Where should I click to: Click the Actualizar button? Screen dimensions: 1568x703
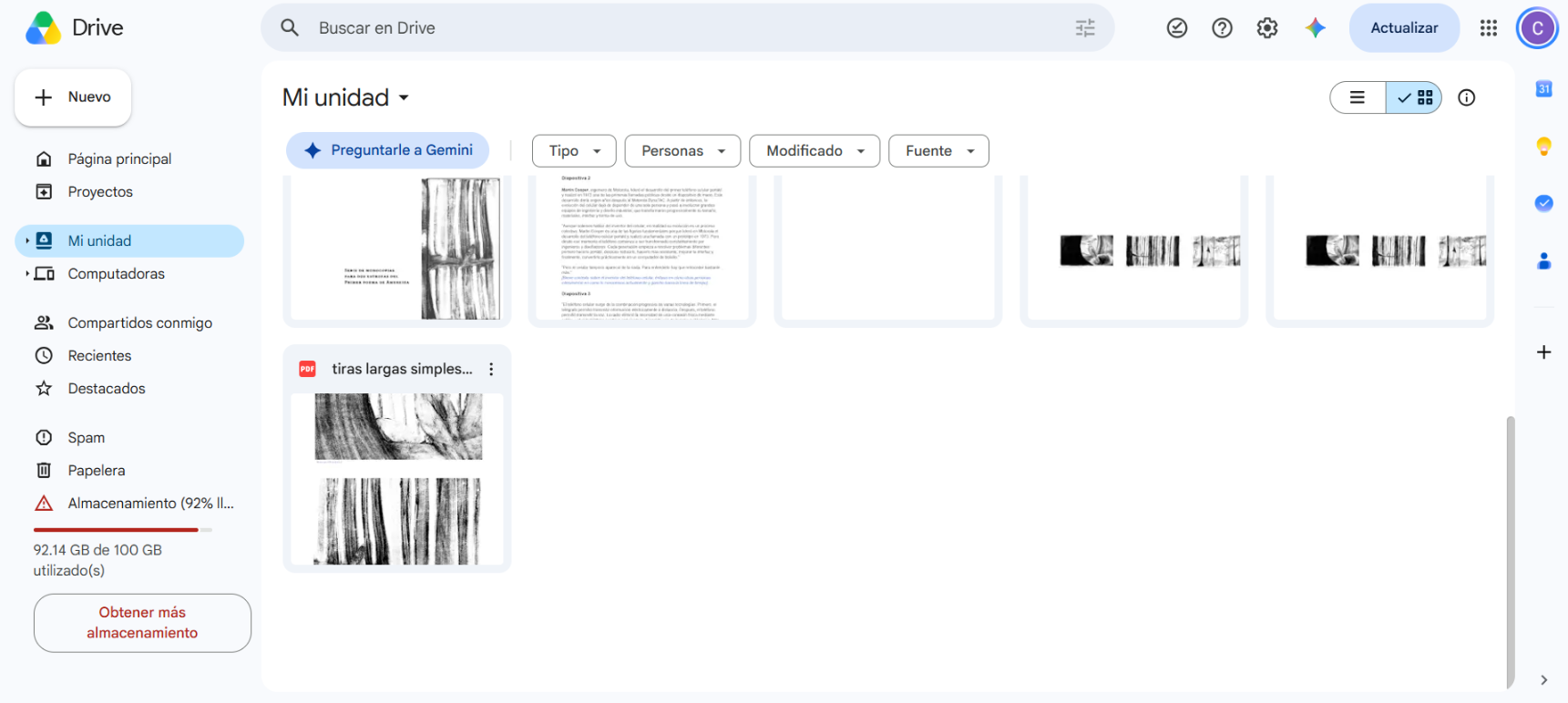tap(1404, 28)
